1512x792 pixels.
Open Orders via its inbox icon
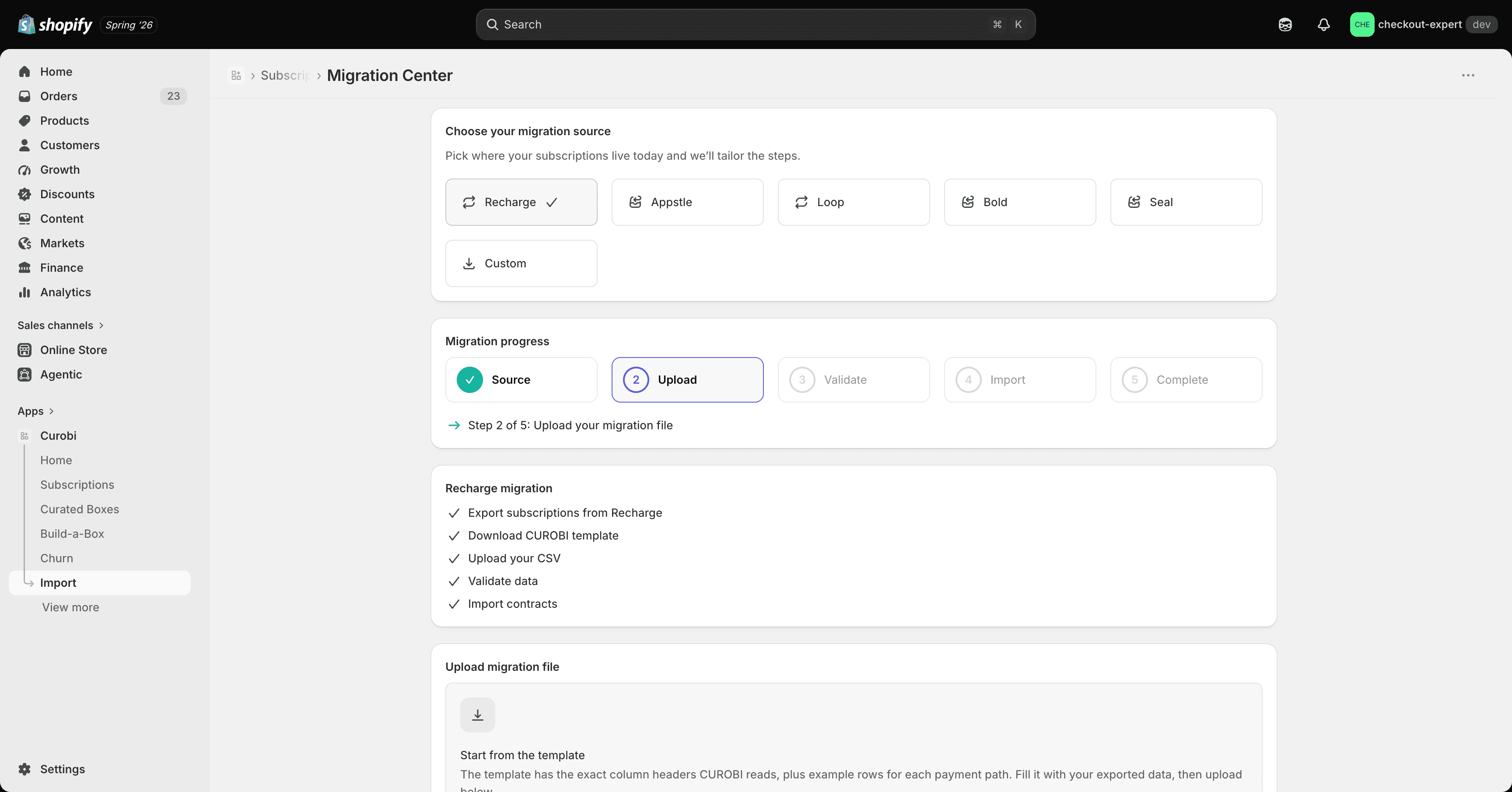(x=24, y=96)
